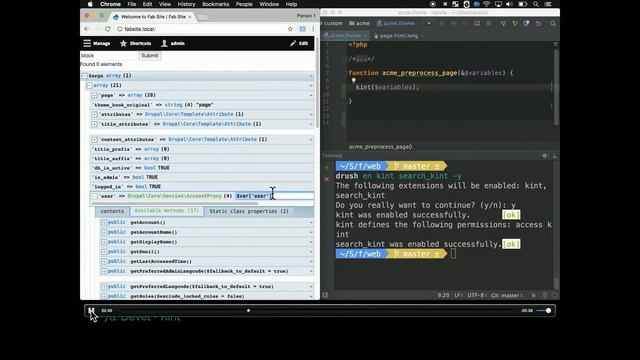This screenshot has width=640, height=360.
Task: Open the Window menu
Action: [x=269, y=4]
